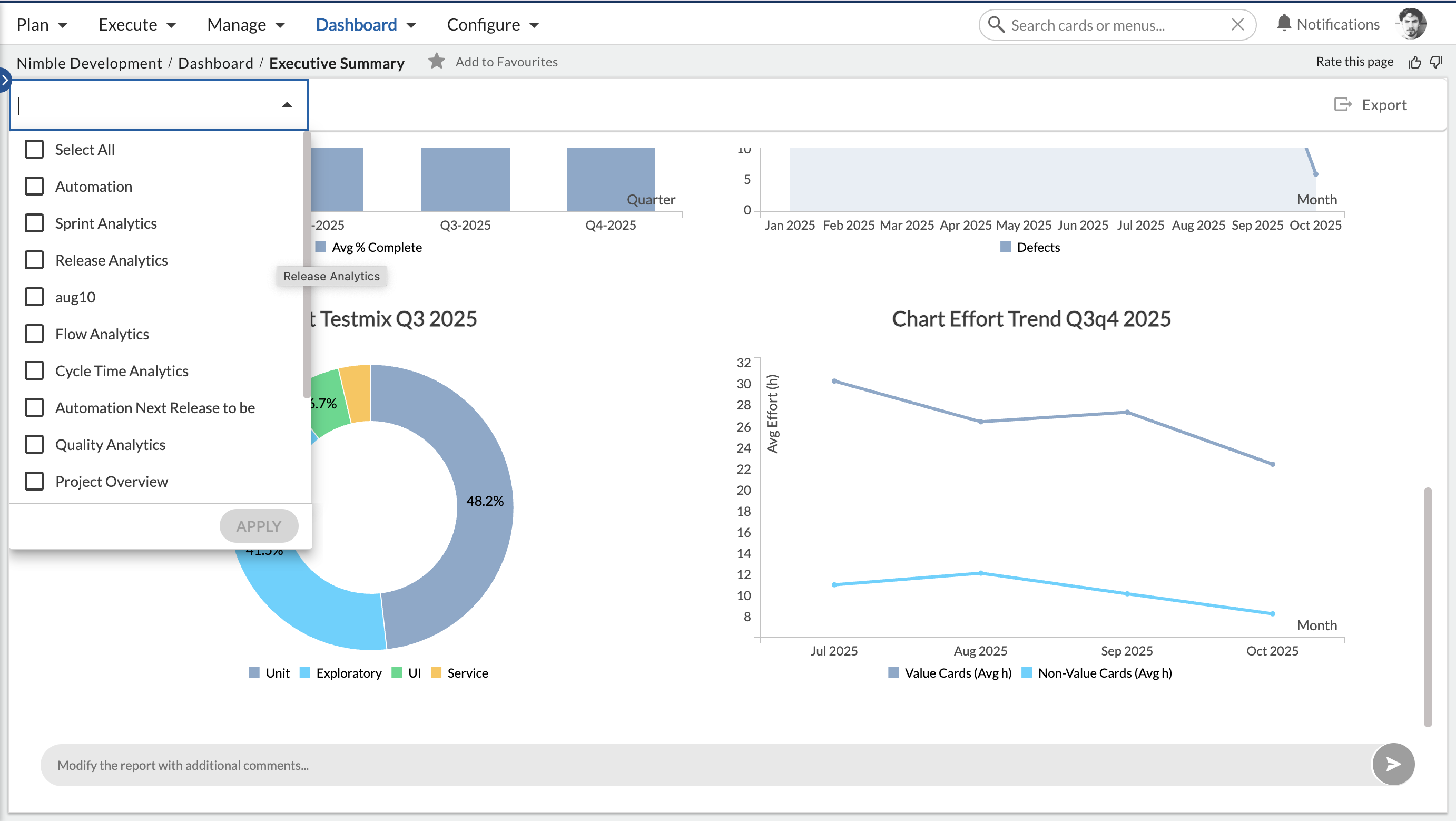Open the user profile avatar
The height and width of the screenshot is (821, 1456).
tap(1412, 24)
